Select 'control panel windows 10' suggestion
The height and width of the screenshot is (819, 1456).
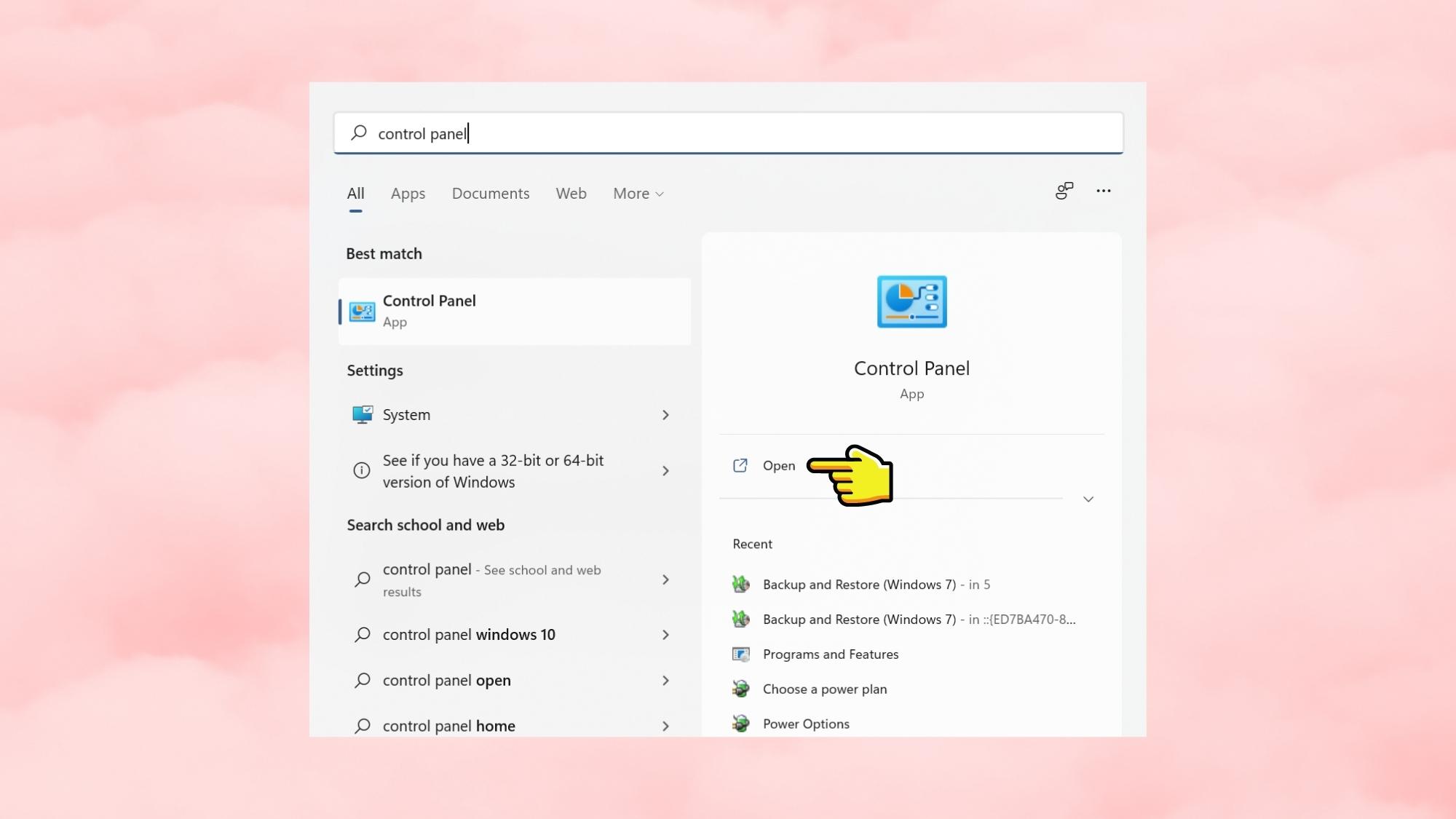tap(515, 635)
